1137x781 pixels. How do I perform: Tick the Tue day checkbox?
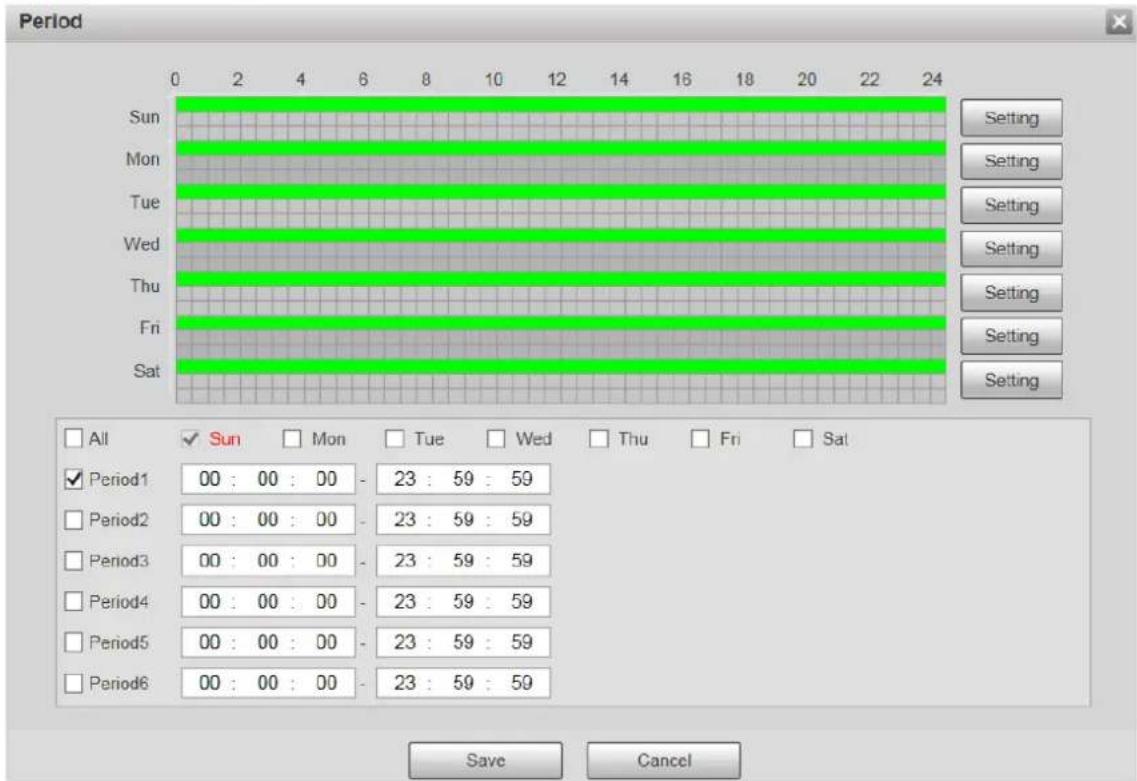[394, 439]
